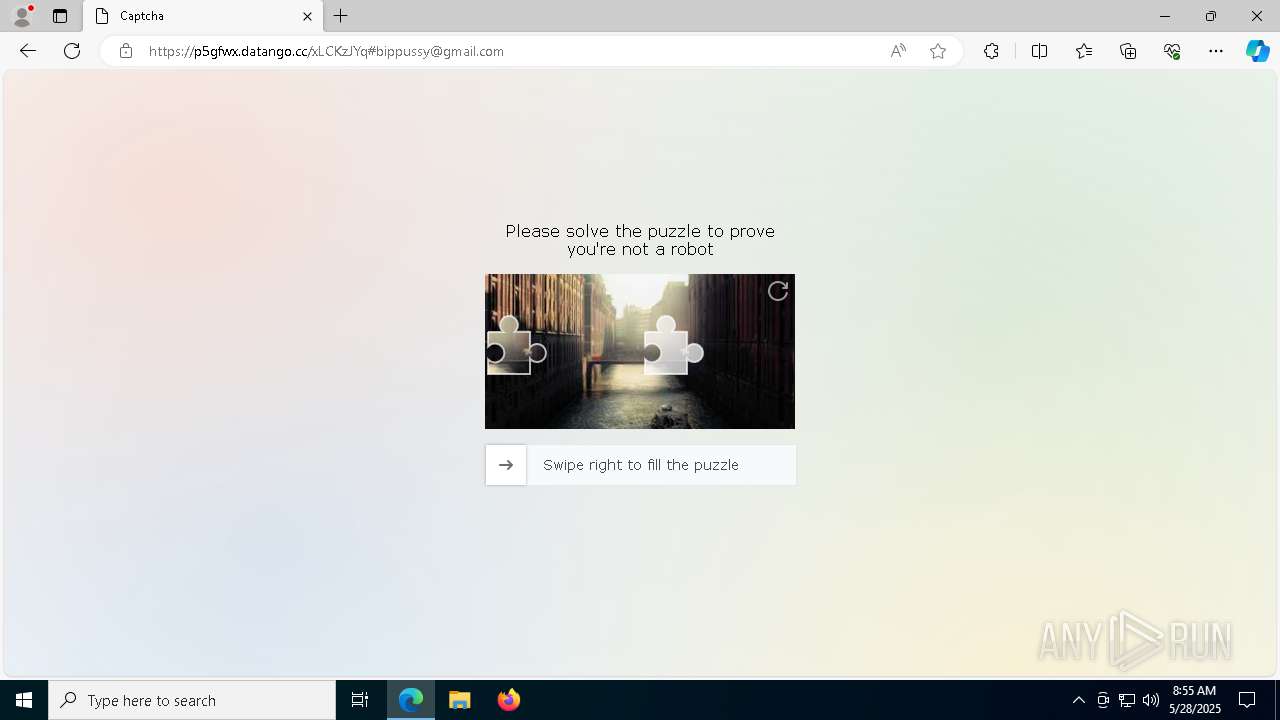This screenshot has height=720, width=1280.
Task: Click the 'Swipe right to fill the puzzle' track
Action: 641,465
